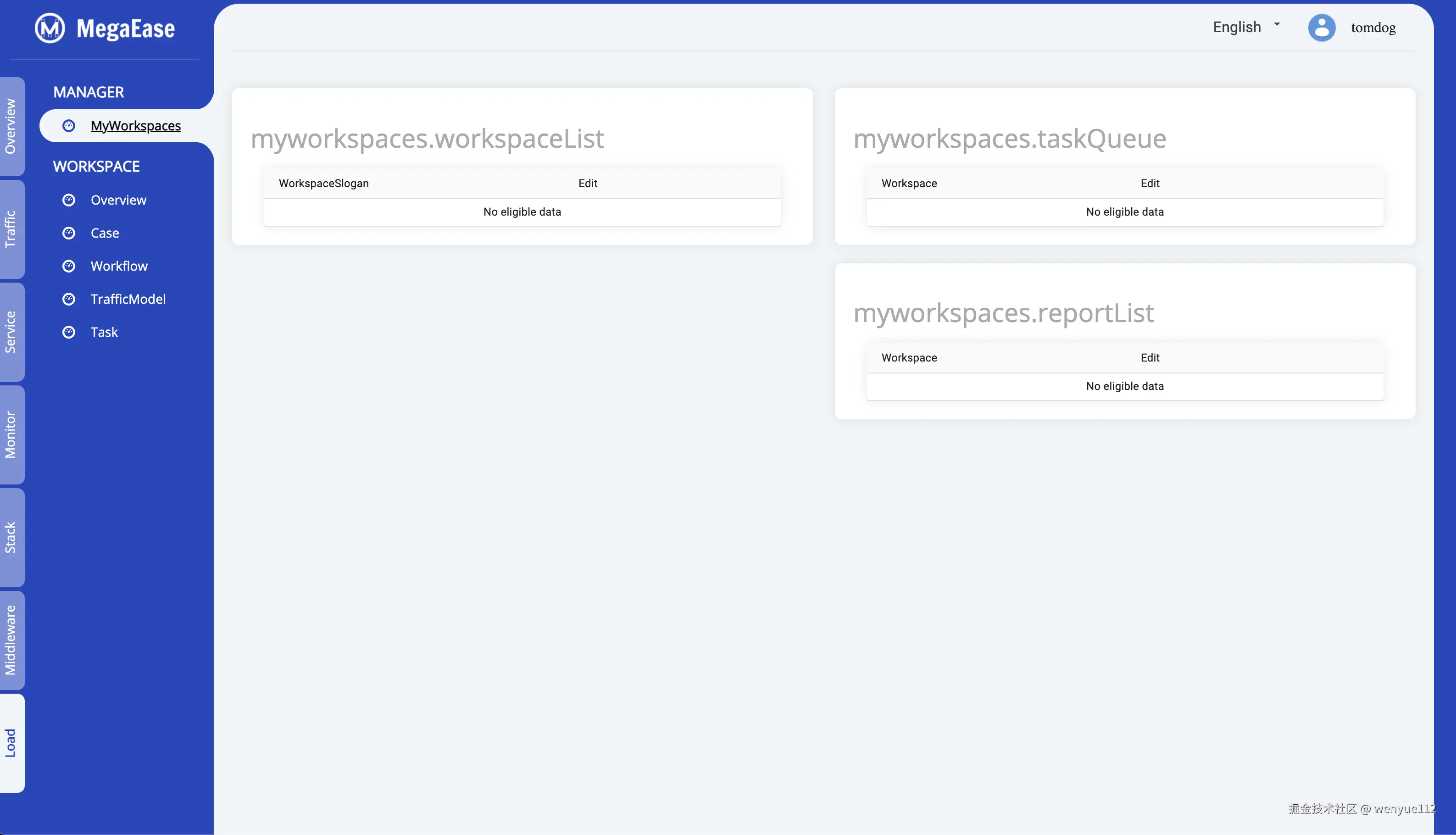The image size is (1456, 835).
Task: Collapse the WORKSPACE section header
Action: pos(96,166)
